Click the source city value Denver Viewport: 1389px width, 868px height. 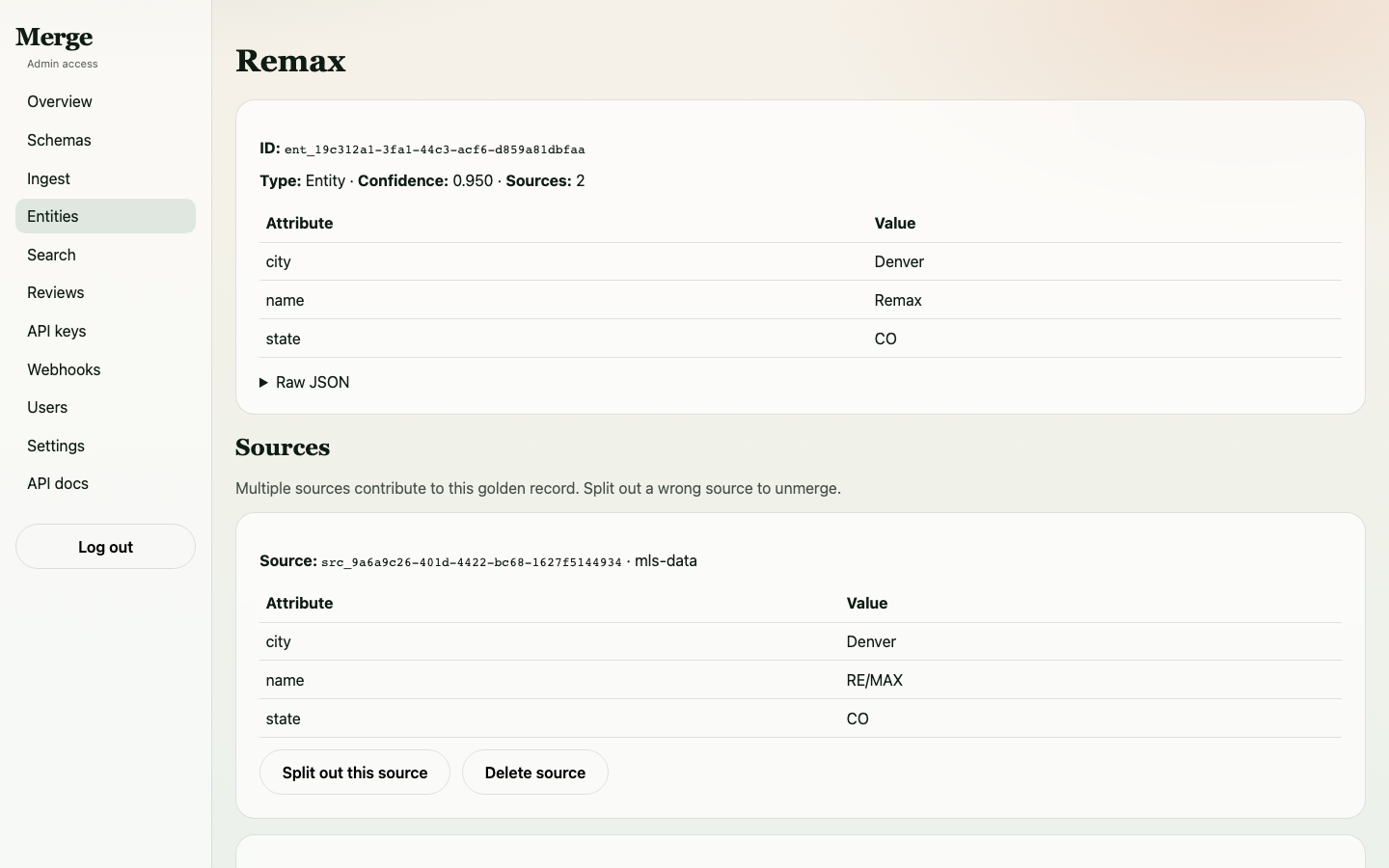(871, 642)
